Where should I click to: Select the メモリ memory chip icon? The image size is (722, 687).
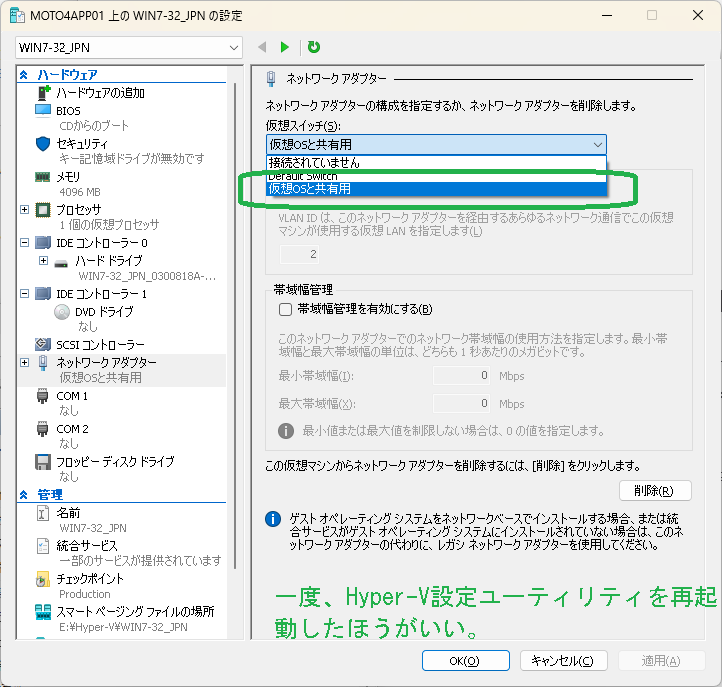(43, 176)
